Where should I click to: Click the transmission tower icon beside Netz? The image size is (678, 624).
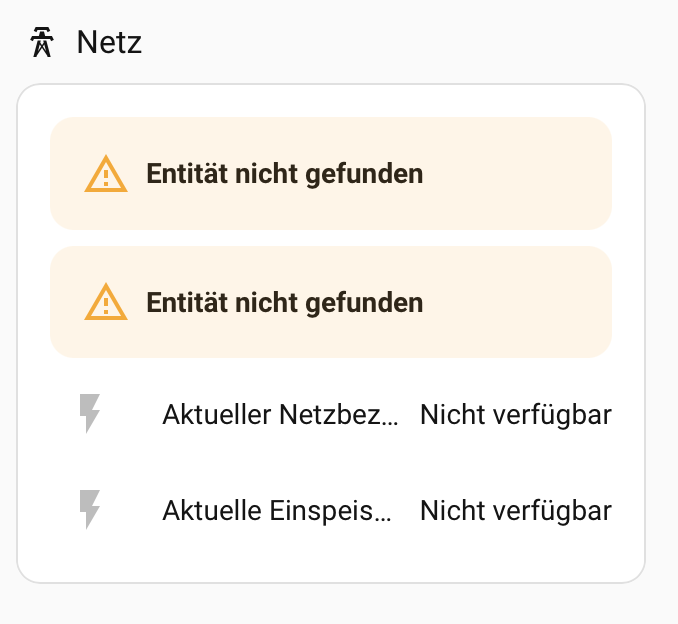click(x=41, y=43)
